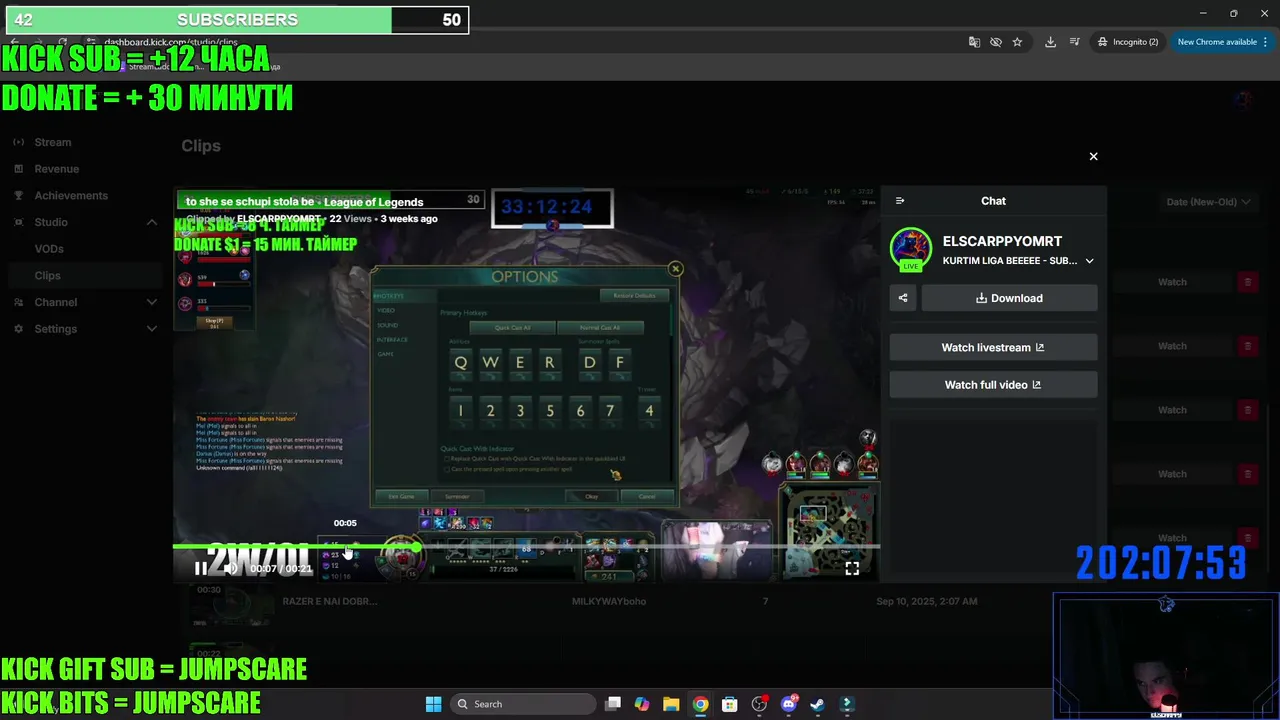
Task: Go to Stream in the sidebar
Action: coord(52,142)
